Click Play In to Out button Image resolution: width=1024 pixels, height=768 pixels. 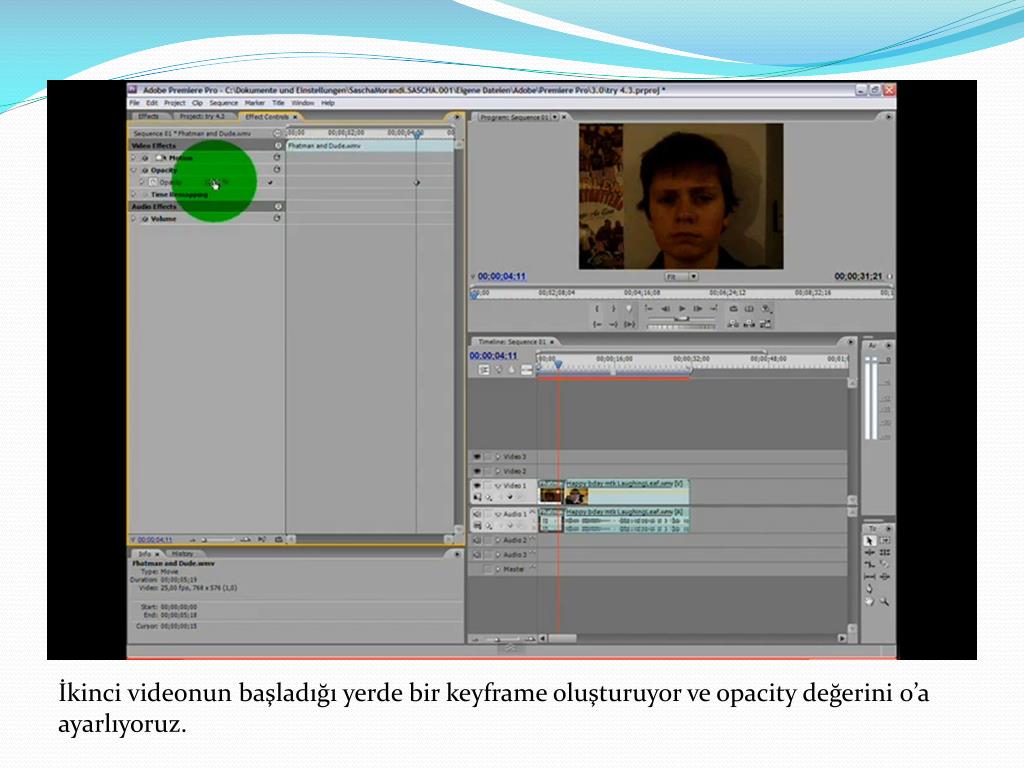pos(629,324)
